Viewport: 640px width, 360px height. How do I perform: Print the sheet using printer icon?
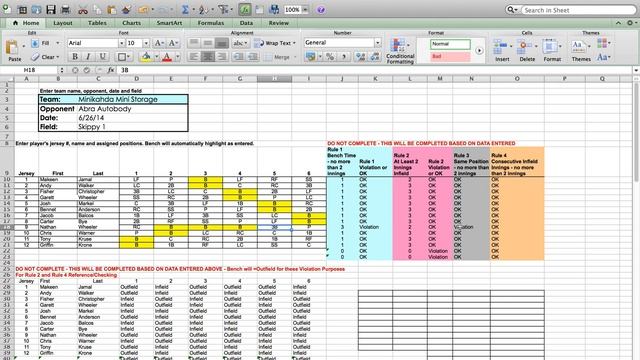pos(65,9)
